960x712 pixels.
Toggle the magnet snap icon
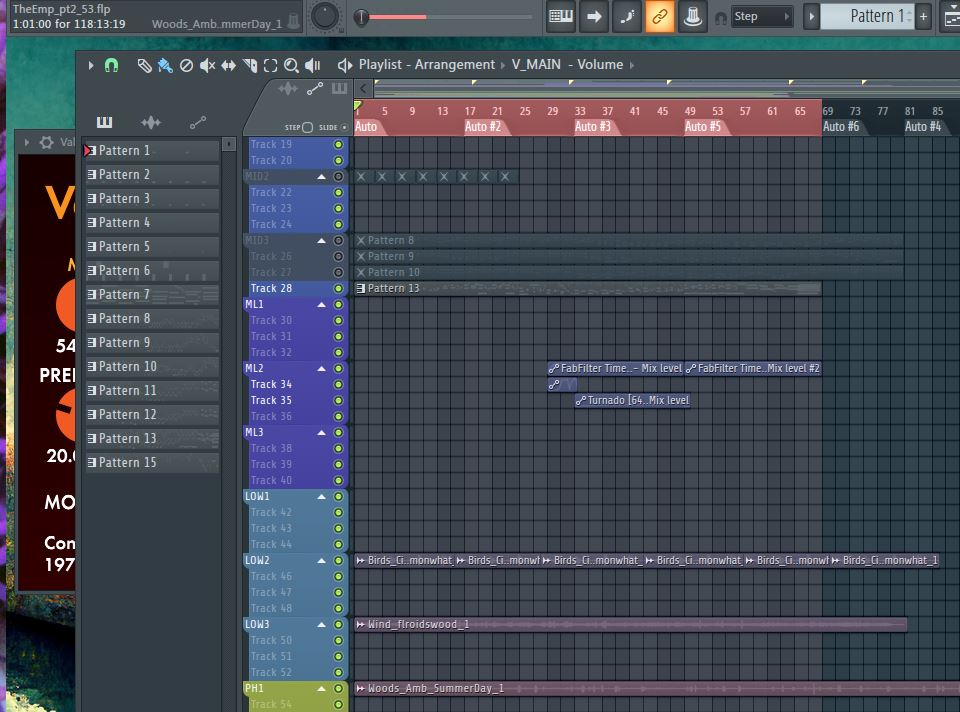pos(111,66)
